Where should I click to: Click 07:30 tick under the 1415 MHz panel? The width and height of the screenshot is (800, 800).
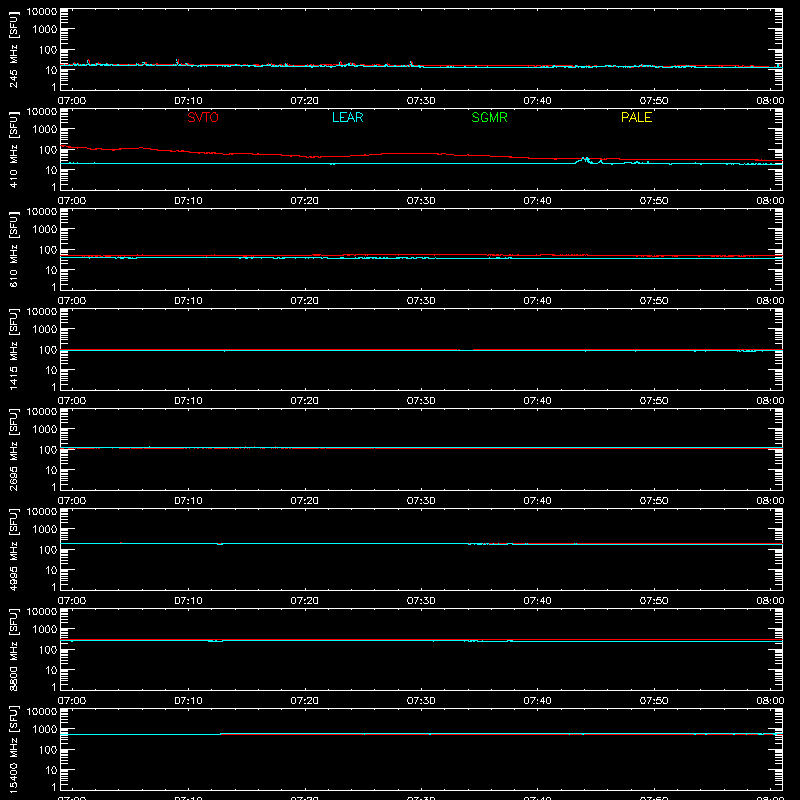[x=421, y=401]
